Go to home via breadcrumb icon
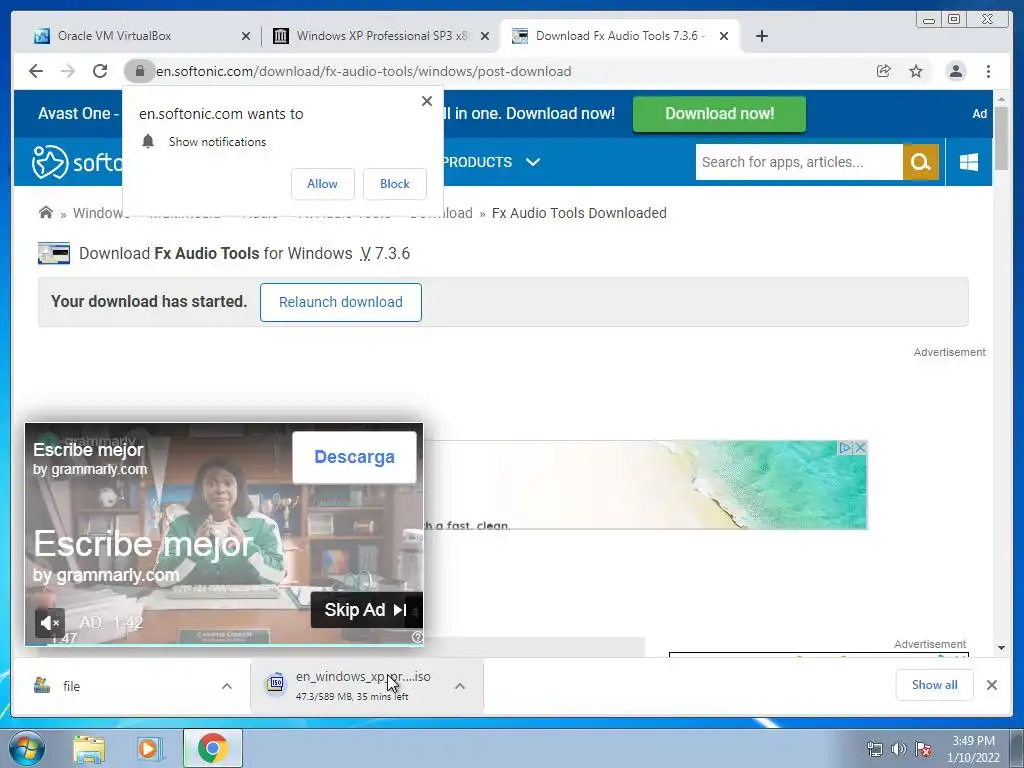1024x768 pixels. coord(46,212)
